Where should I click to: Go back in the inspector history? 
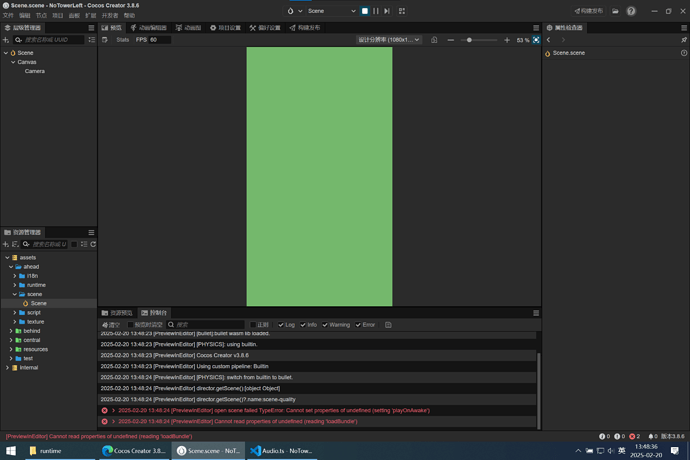point(549,40)
